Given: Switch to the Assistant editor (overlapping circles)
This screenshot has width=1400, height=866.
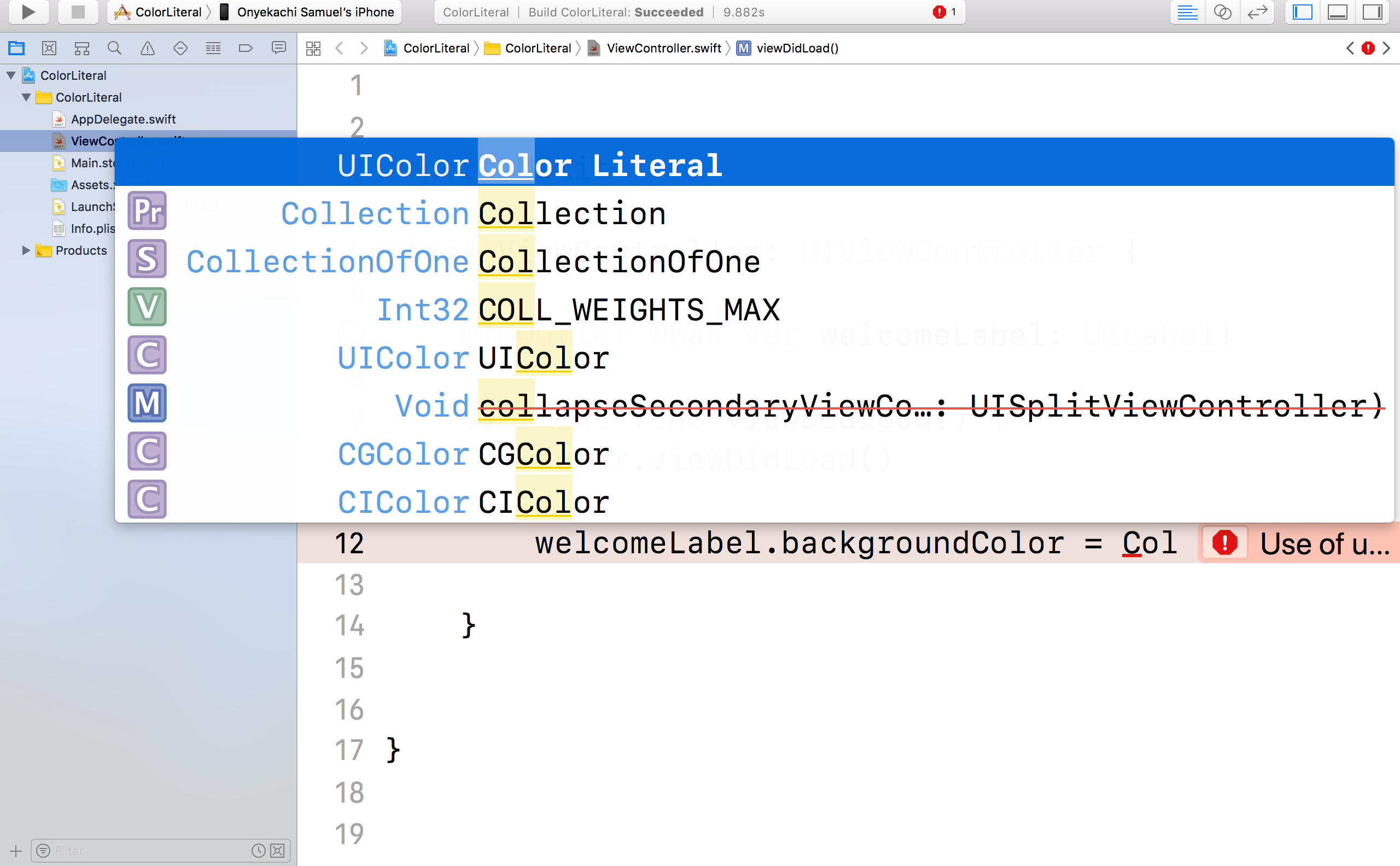Looking at the screenshot, I should (x=1223, y=11).
